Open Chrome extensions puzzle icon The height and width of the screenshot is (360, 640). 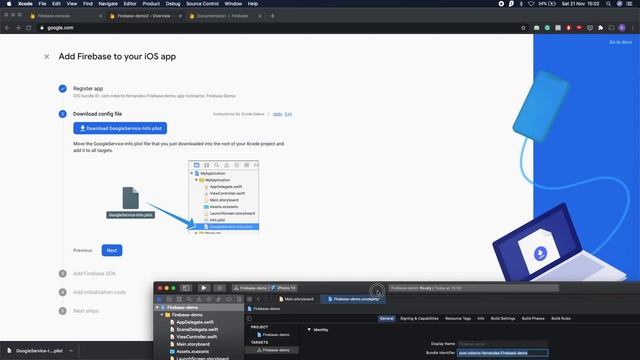point(600,28)
